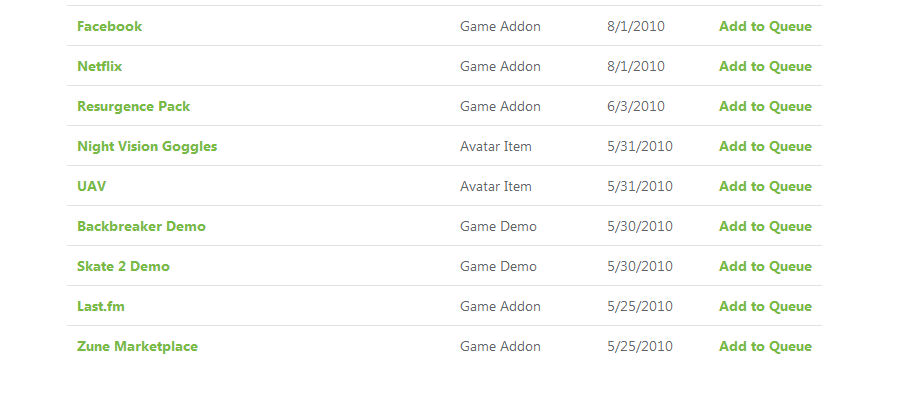This screenshot has height=401, width=901.
Task: Add UAV to the queue
Action: [765, 187]
